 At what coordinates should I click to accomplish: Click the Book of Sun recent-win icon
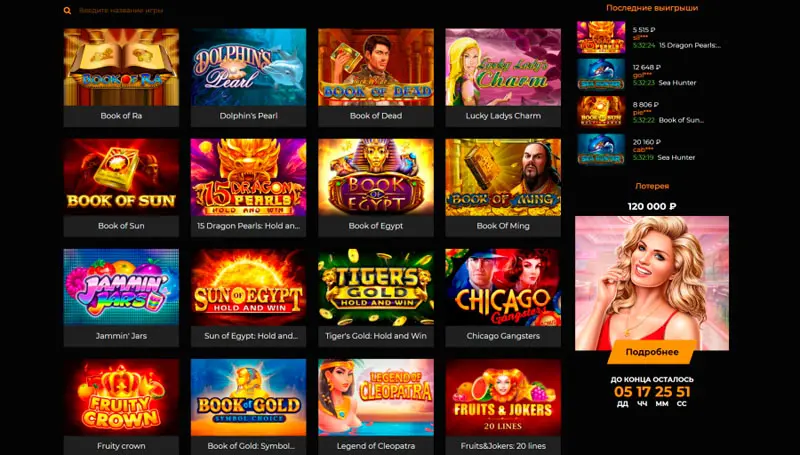(x=601, y=112)
